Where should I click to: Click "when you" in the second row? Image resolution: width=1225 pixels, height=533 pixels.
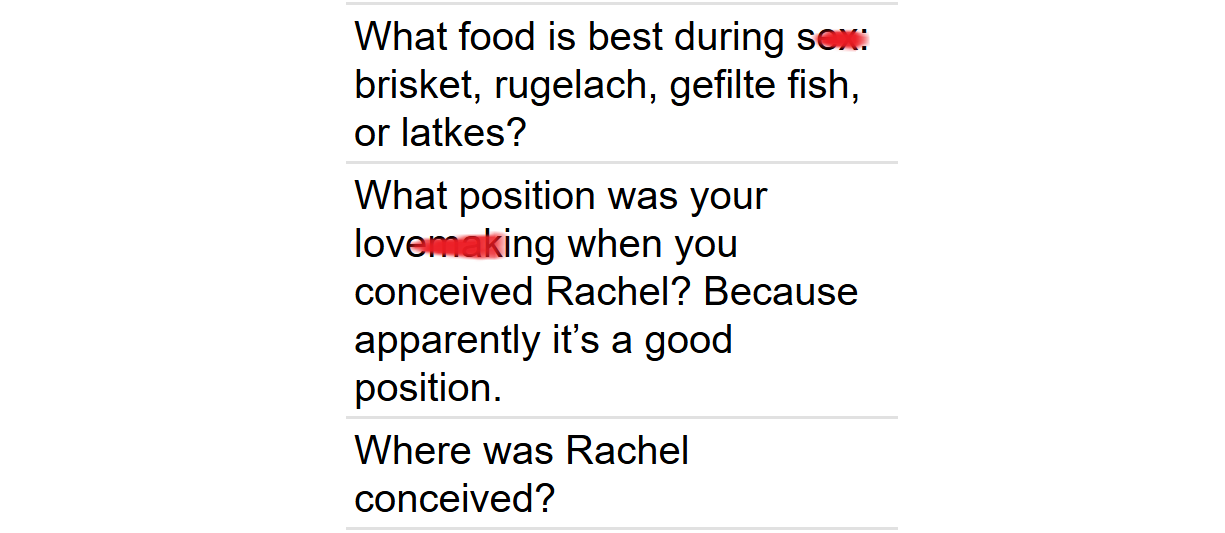(653, 245)
